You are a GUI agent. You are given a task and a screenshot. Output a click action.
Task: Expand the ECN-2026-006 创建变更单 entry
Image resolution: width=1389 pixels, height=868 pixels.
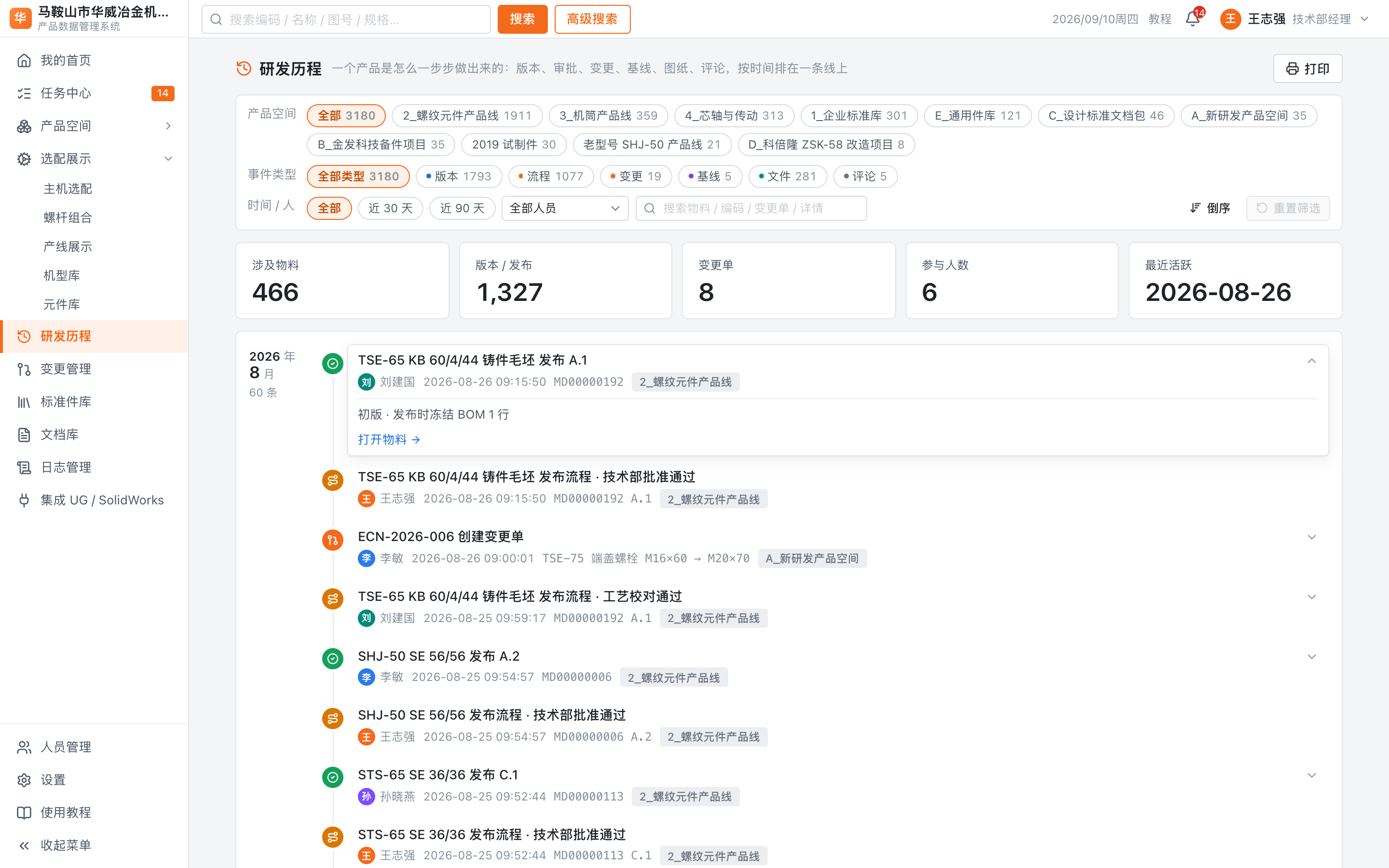click(1311, 537)
